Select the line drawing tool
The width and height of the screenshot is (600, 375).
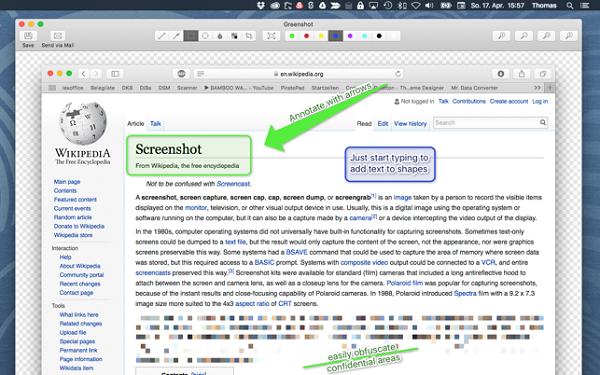point(162,36)
